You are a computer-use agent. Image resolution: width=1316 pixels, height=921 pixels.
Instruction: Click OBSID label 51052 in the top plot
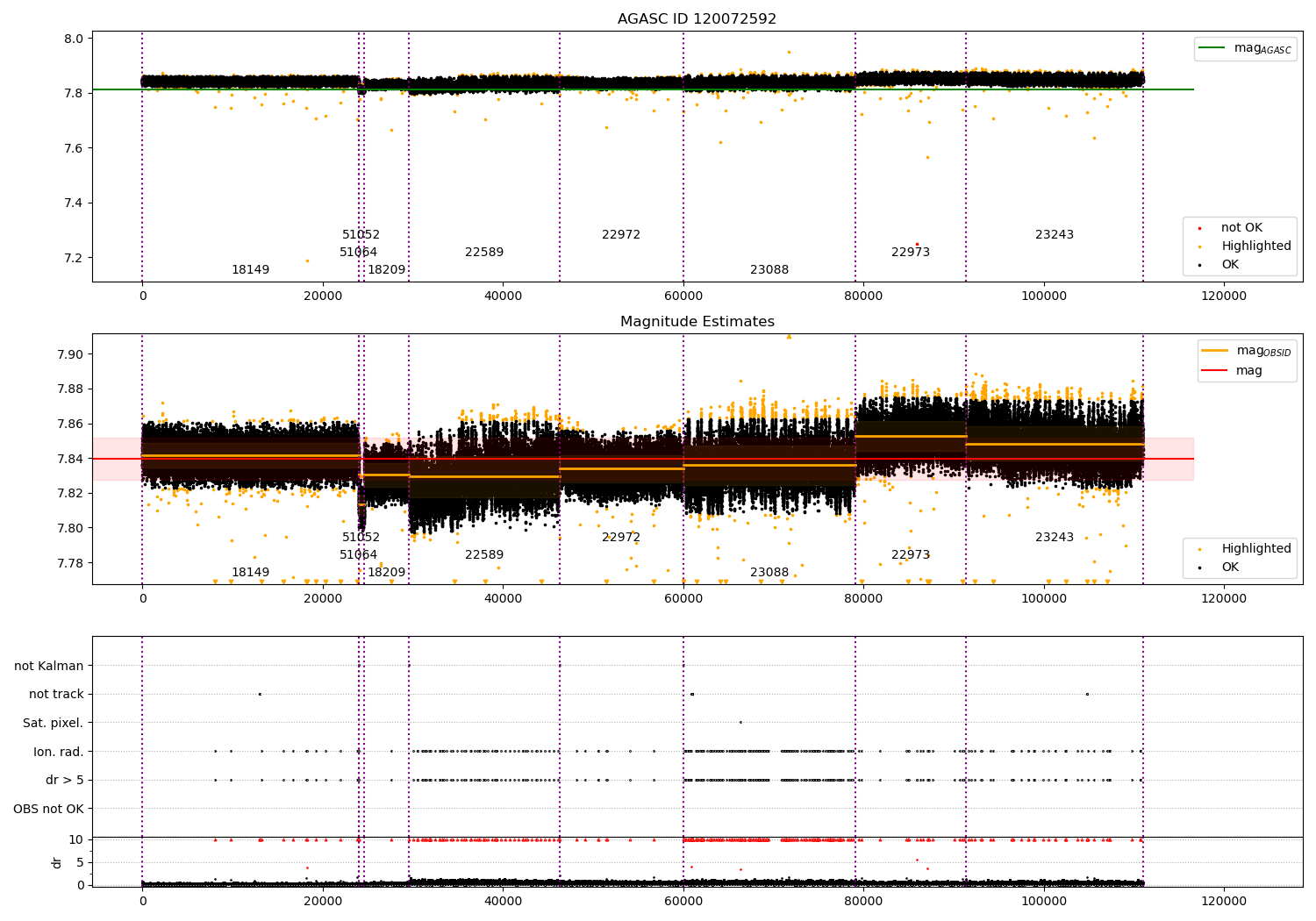(361, 235)
